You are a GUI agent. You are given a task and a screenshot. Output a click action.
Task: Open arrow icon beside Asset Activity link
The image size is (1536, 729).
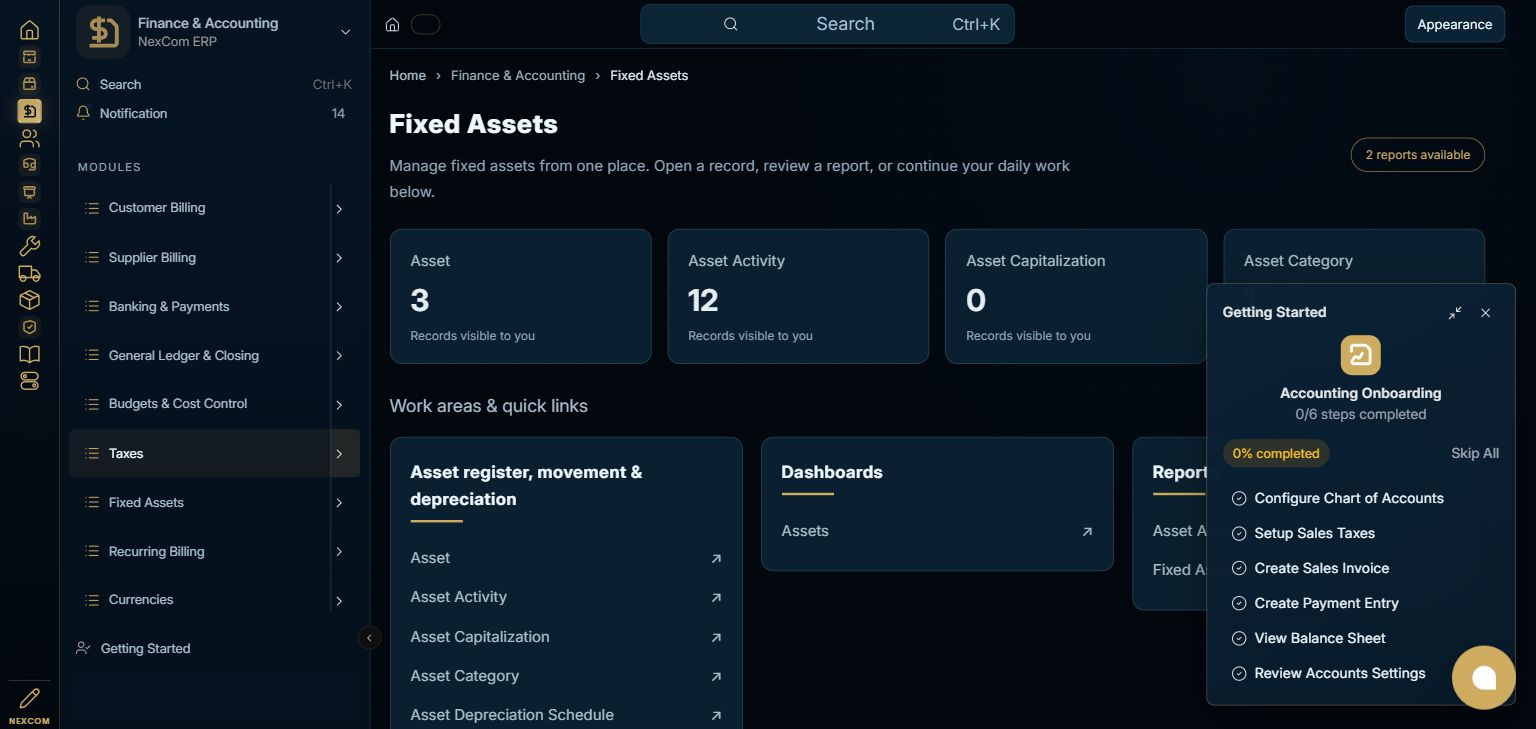[716, 598]
